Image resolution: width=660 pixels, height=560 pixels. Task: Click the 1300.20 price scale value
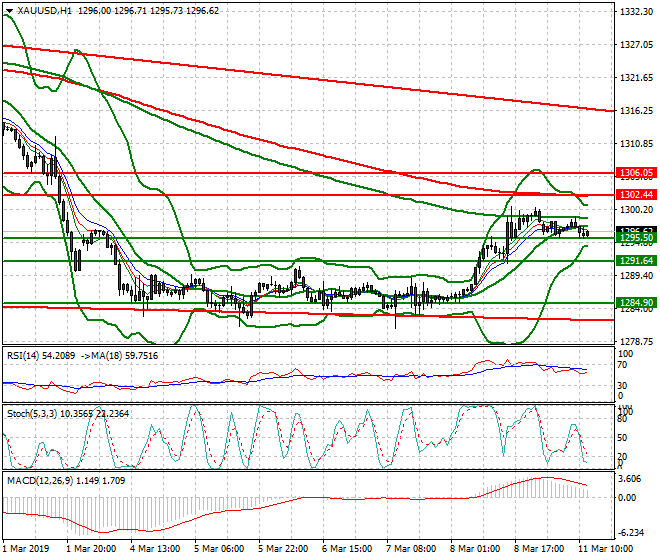(636, 209)
